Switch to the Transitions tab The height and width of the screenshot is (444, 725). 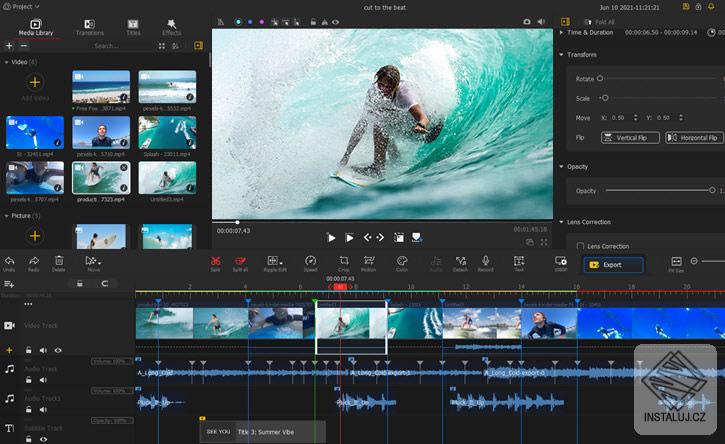pos(90,27)
